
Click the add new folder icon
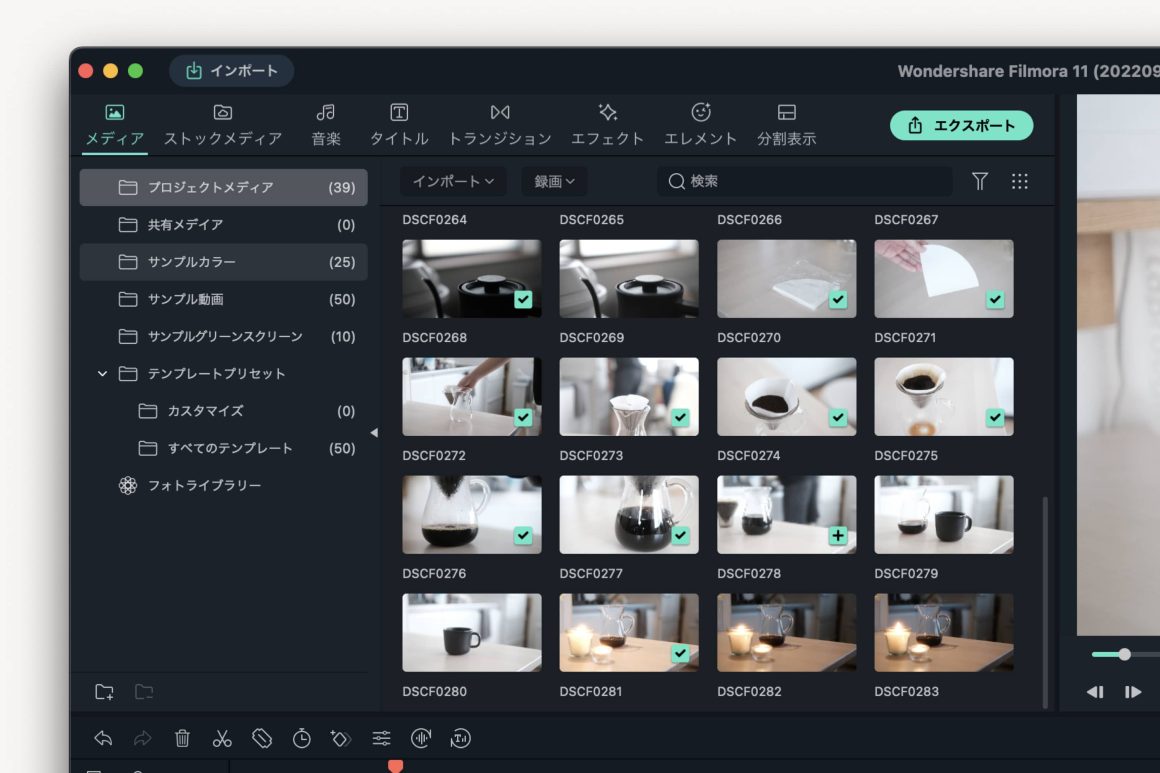coord(104,692)
